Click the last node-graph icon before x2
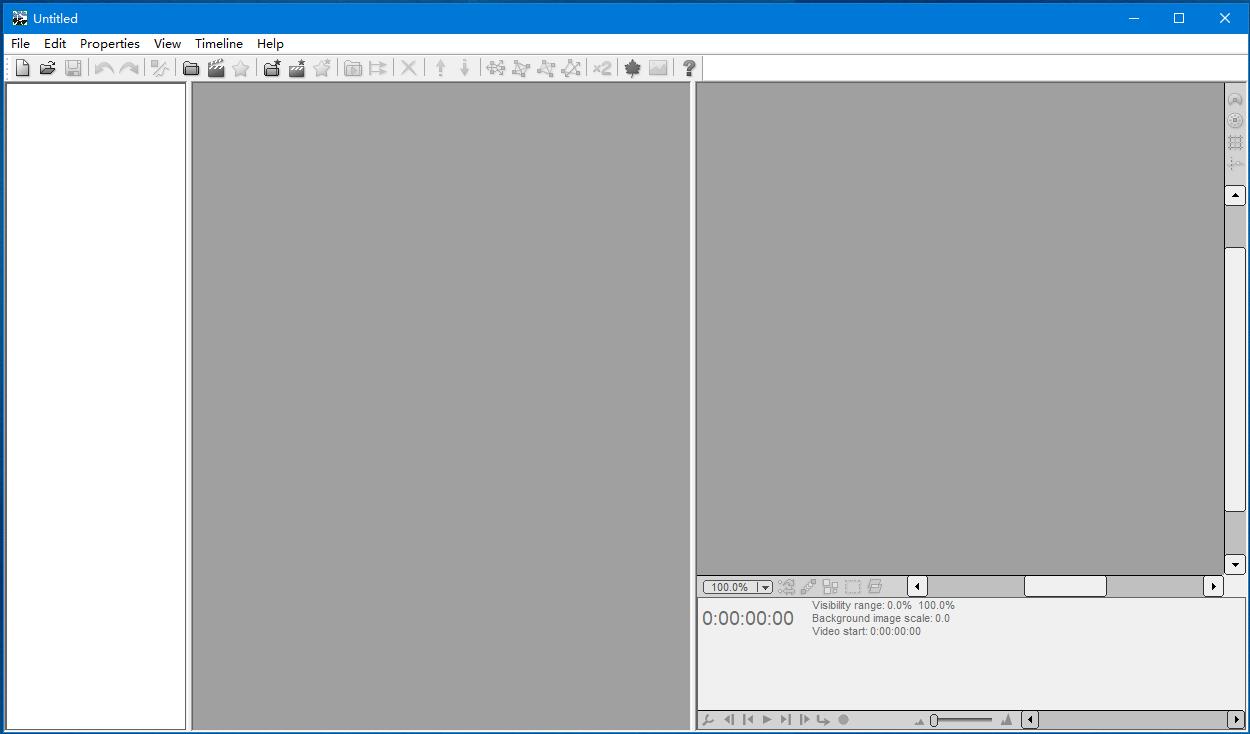 (x=571, y=68)
